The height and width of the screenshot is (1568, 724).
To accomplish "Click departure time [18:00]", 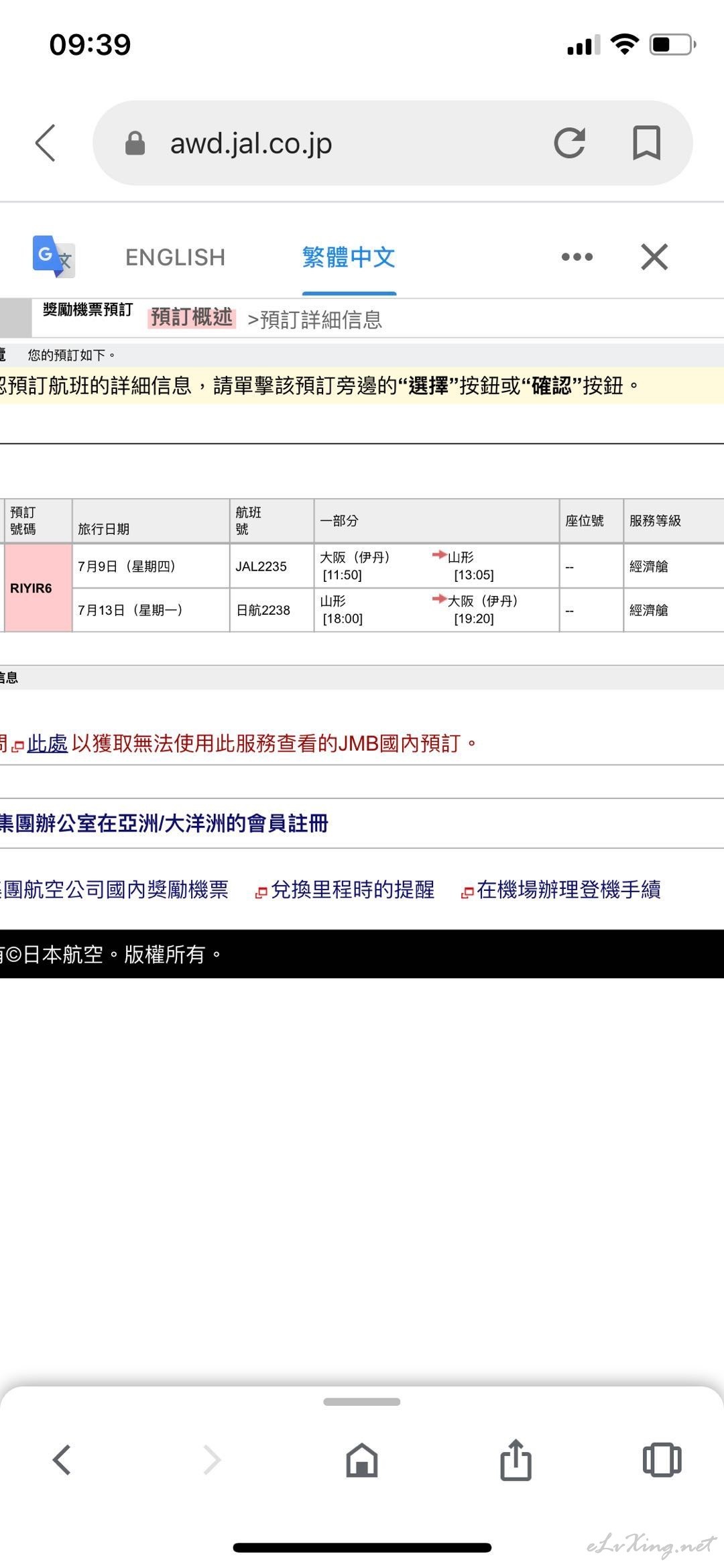I will click(343, 619).
